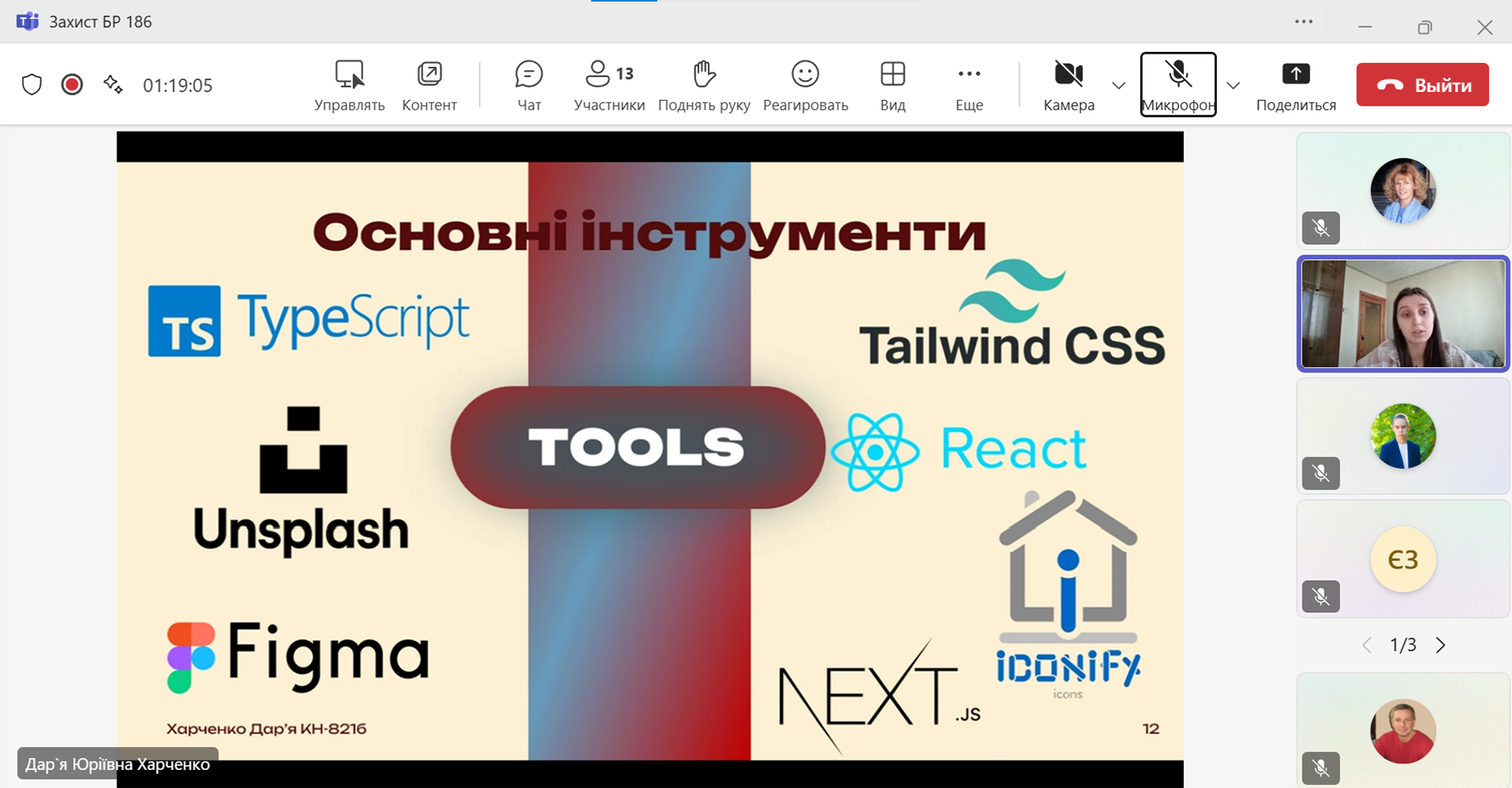Select the ЄЗ participant avatar tile

tap(1403, 559)
